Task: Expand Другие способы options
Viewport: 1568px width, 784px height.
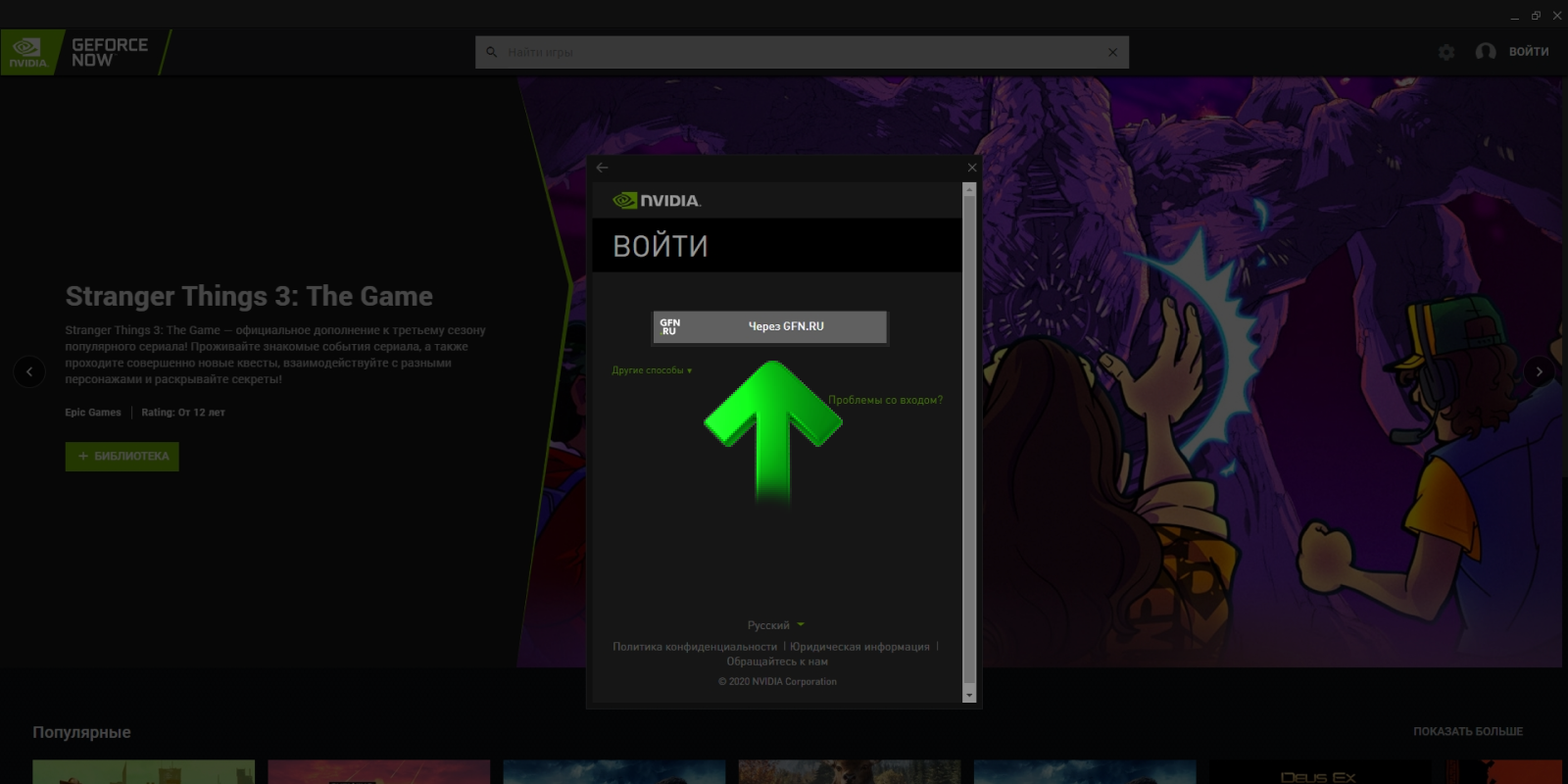Action: 652,370
